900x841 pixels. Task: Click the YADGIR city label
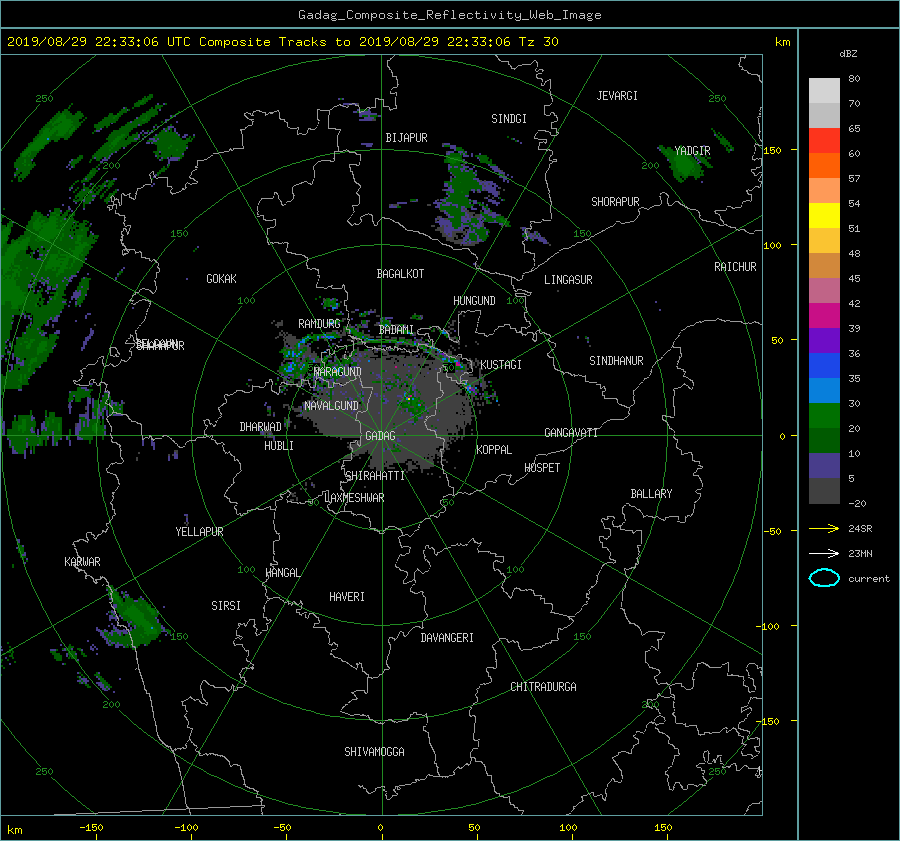692,150
